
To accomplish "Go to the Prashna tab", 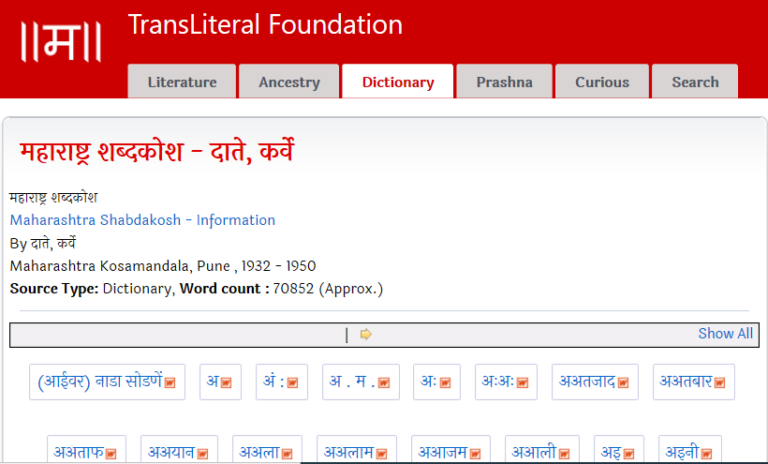I will (x=504, y=82).
